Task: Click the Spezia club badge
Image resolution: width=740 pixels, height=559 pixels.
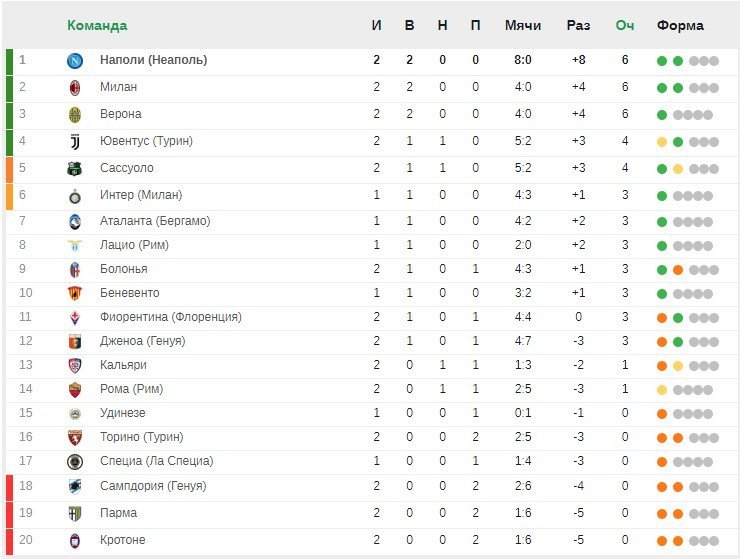Action: pos(75,462)
